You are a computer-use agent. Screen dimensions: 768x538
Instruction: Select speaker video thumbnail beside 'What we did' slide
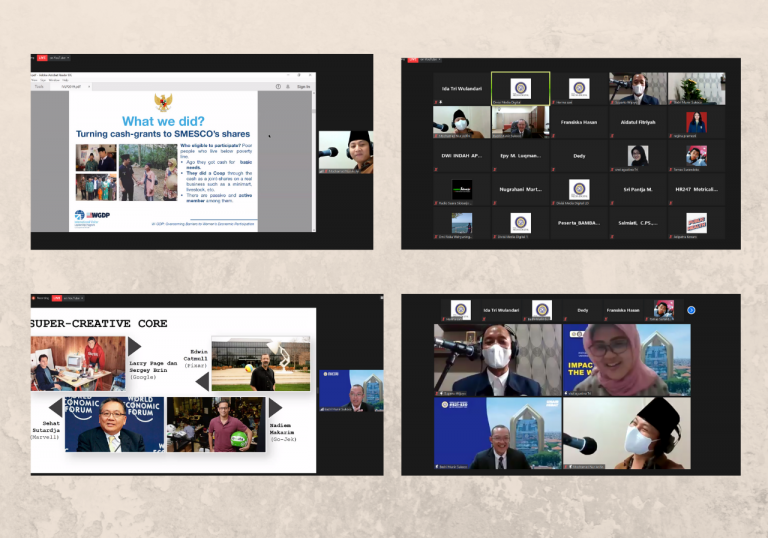pyautogui.click(x=346, y=152)
